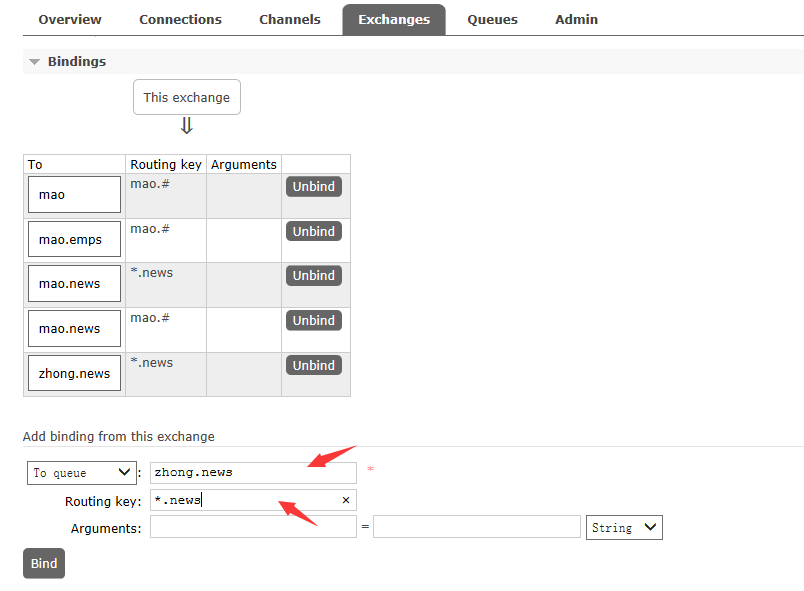Viewport: 804px width, 591px height.
Task: Open the String argument type dropdown
Action: tap(624, 528)
